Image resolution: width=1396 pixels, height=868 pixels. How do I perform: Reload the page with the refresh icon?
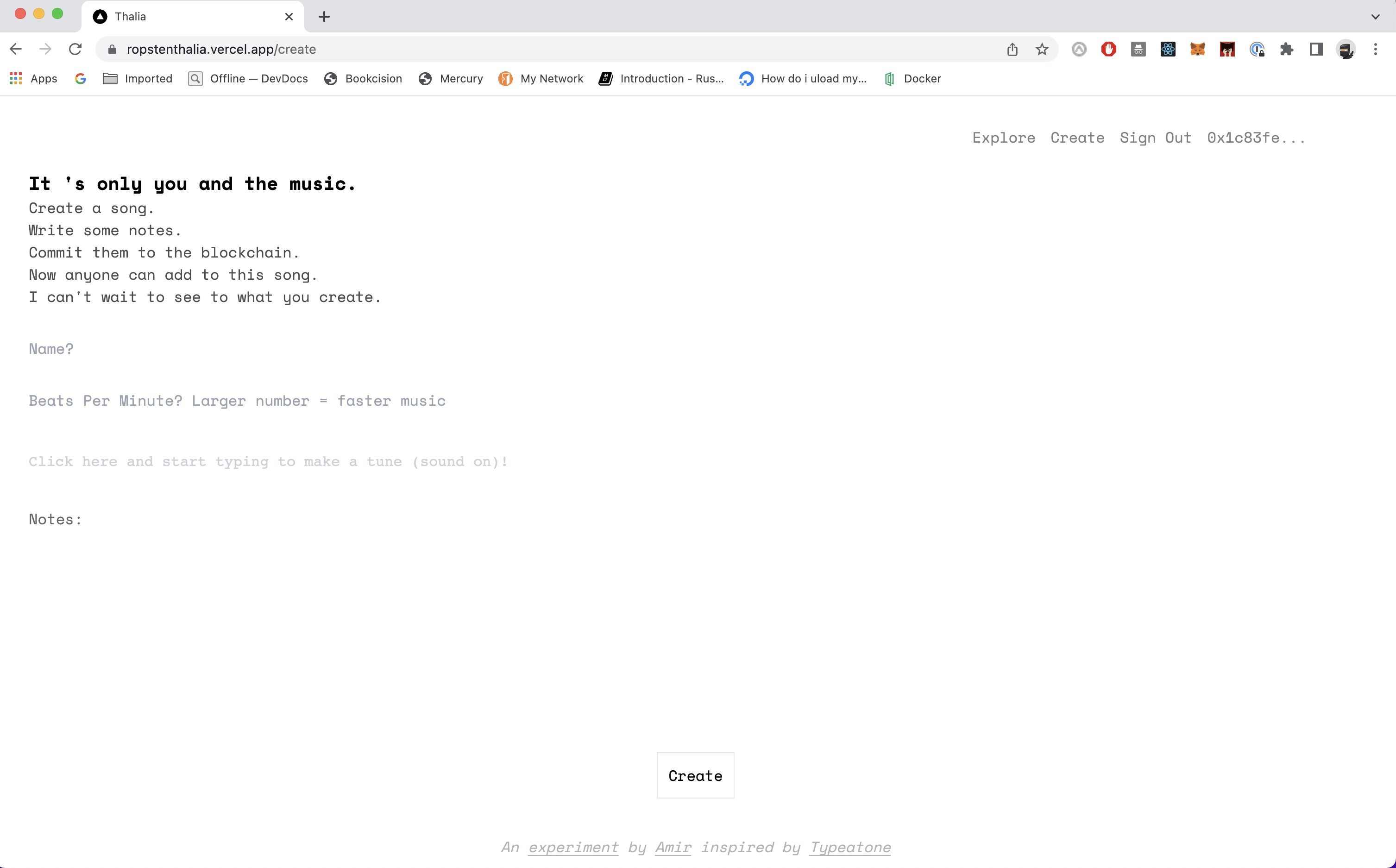tap(75, 50)
